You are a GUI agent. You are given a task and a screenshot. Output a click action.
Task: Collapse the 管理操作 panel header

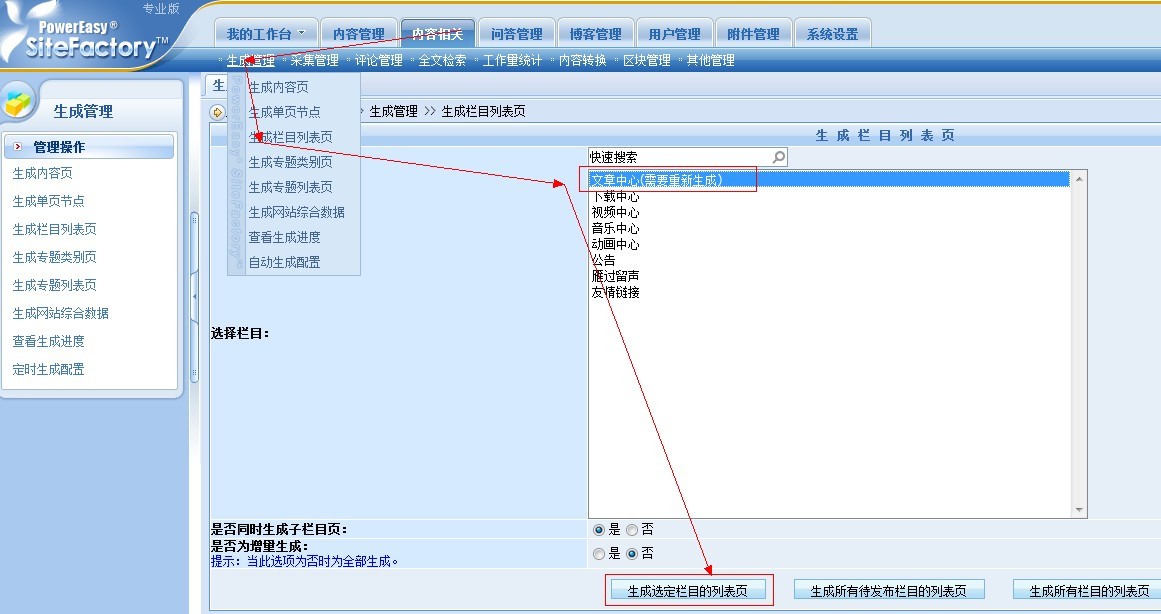(90, 147)
